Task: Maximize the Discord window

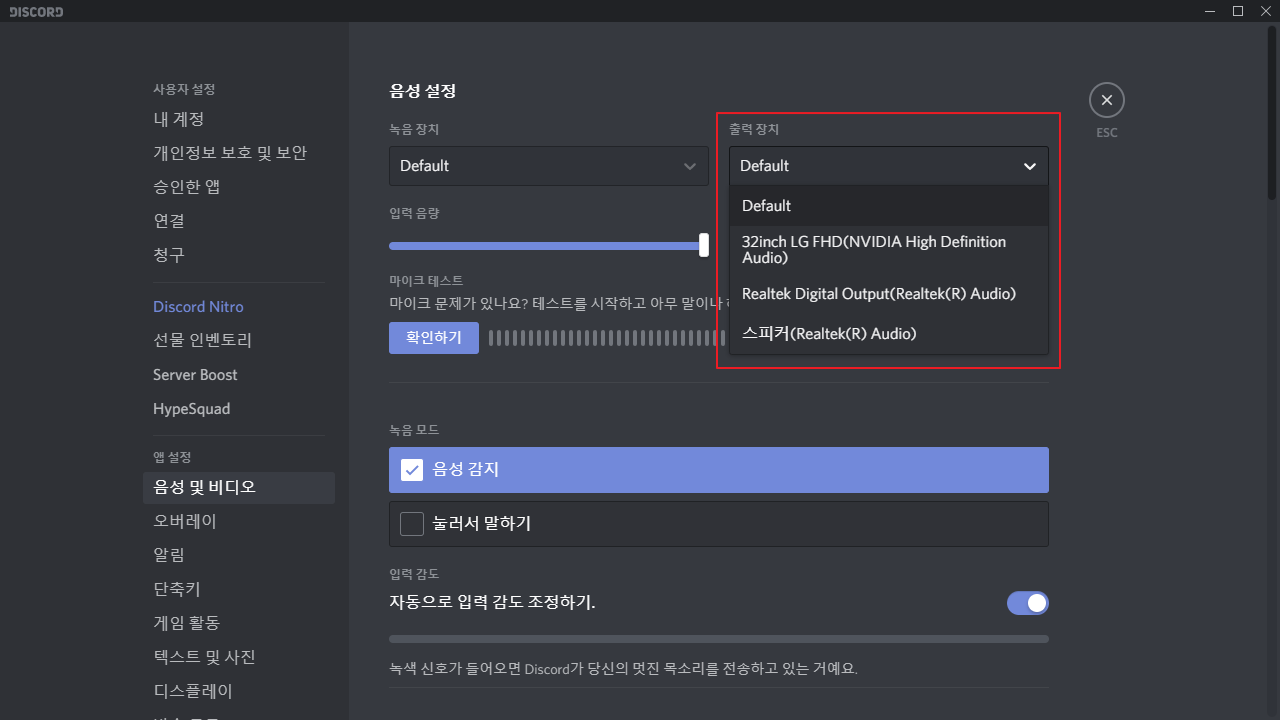Action: pyautogui.click(x=1238, y=11)
